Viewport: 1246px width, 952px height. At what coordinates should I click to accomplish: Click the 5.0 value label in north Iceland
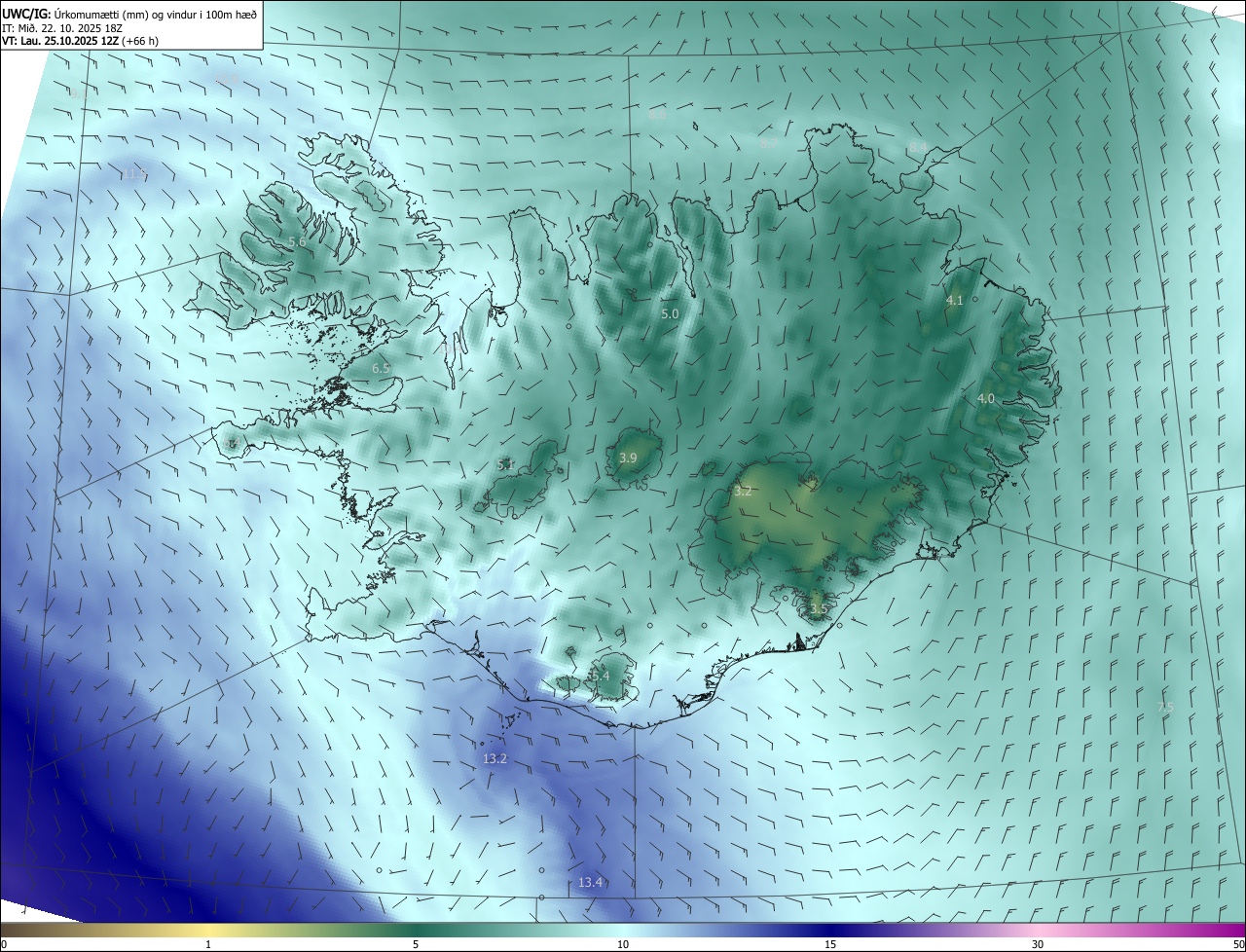[670, 314]
